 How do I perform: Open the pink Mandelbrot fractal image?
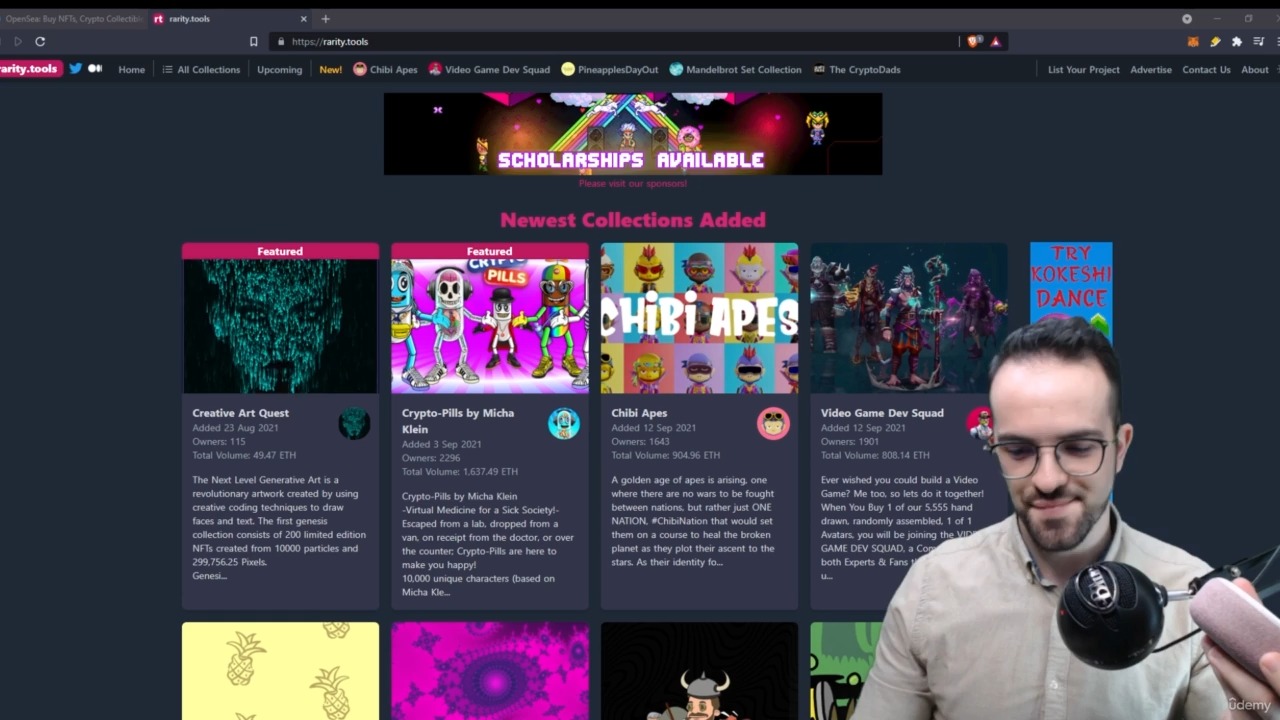(x=490, y=671)
